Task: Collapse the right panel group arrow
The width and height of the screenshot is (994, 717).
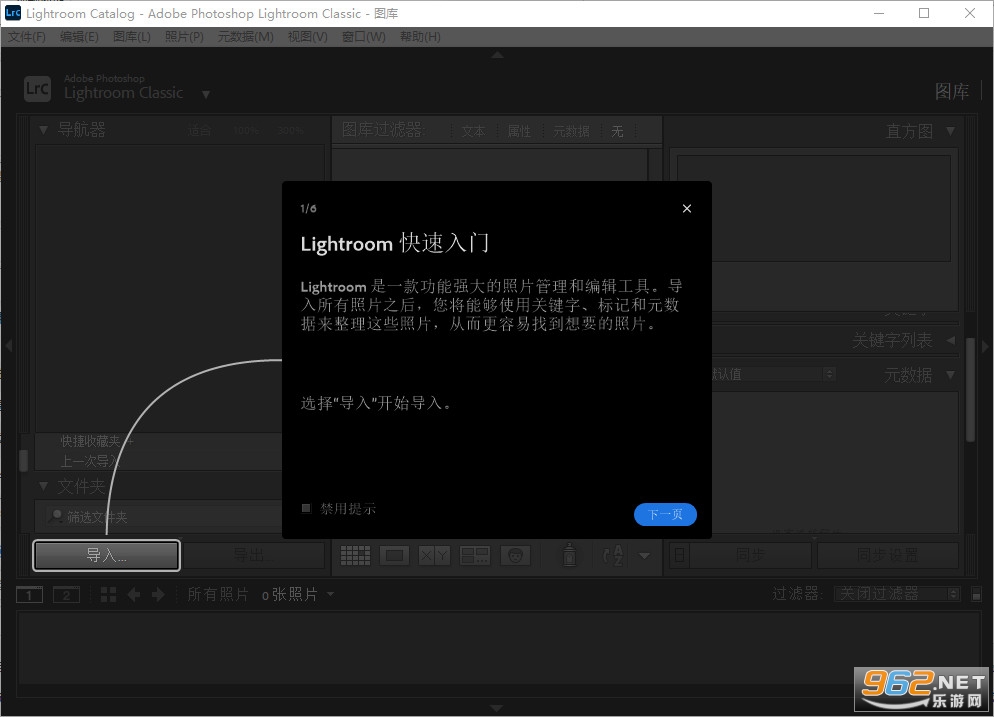Action: (x=985, y=346)
